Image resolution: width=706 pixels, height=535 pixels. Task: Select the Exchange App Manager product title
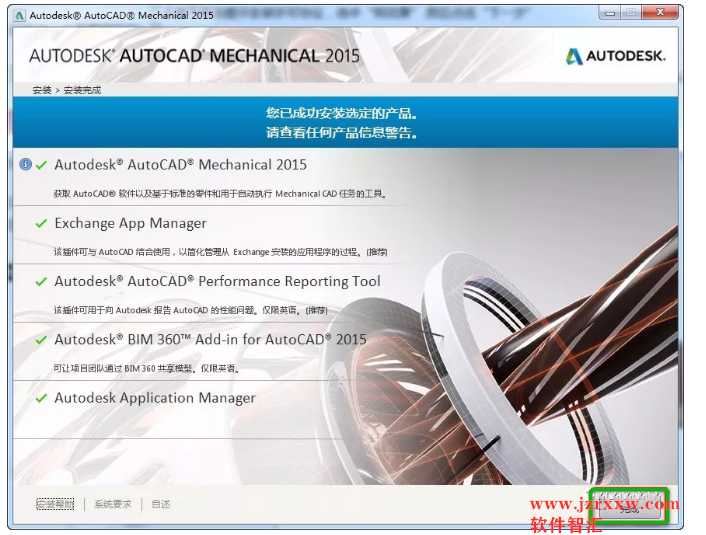point(131,223)
